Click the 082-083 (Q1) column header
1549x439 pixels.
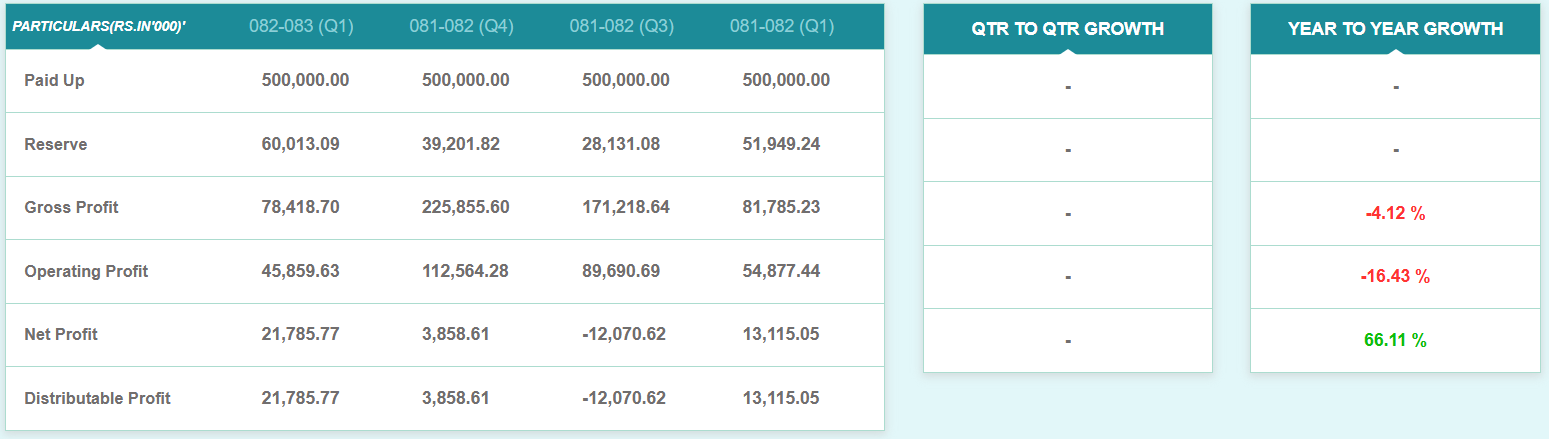[301, 26]
